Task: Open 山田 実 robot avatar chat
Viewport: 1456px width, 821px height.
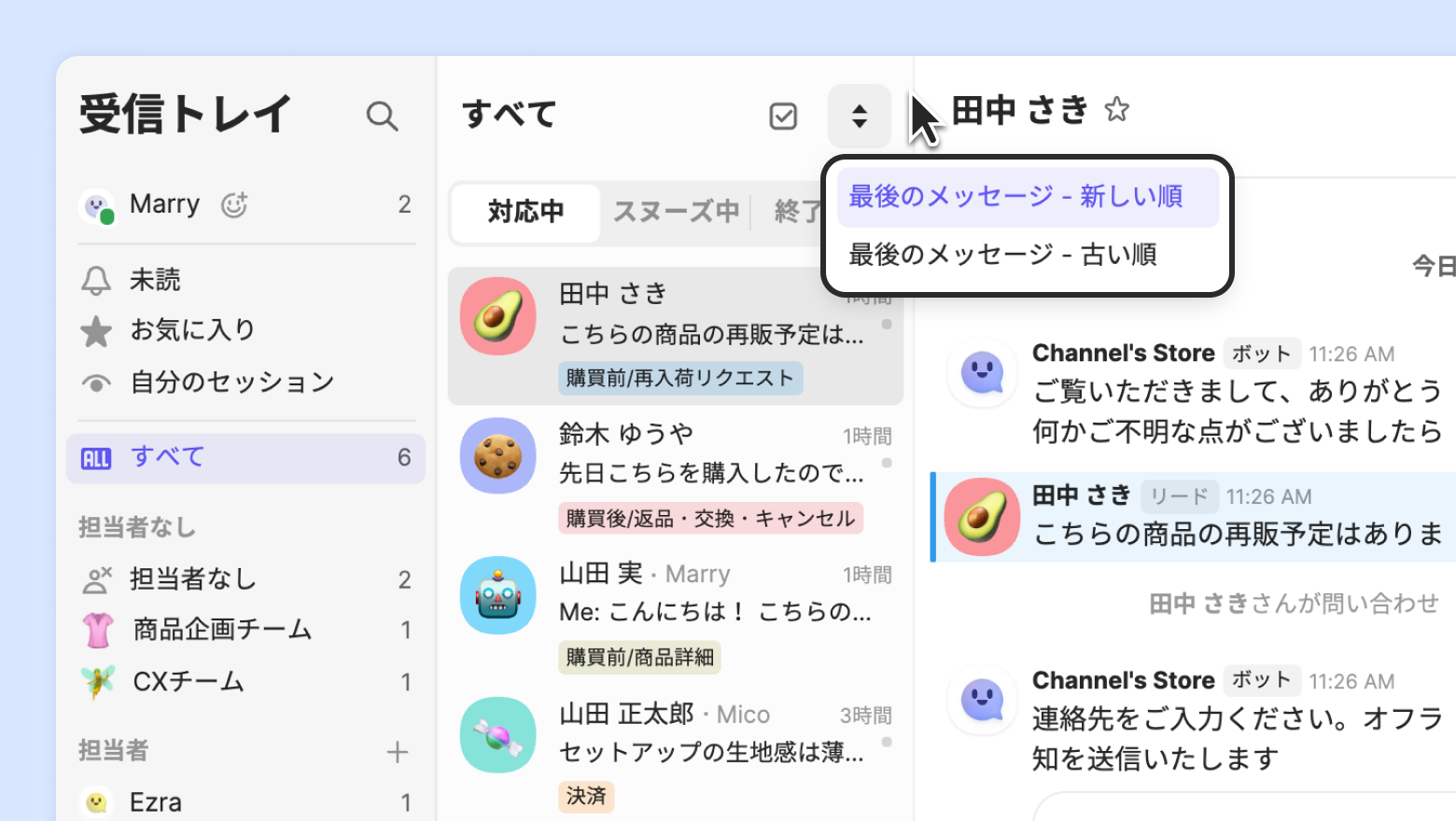Action: tap(497, 596)
